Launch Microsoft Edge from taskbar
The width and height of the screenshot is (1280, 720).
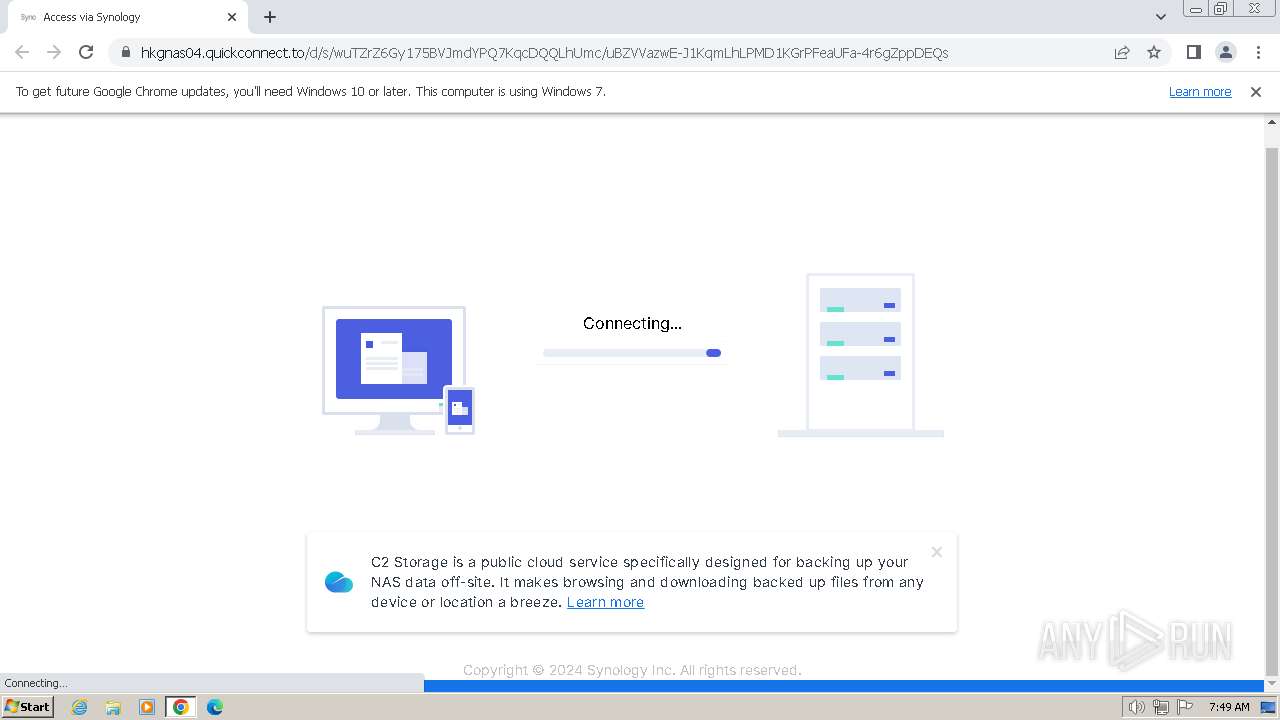pyautogui.click(x=215, y=707)
